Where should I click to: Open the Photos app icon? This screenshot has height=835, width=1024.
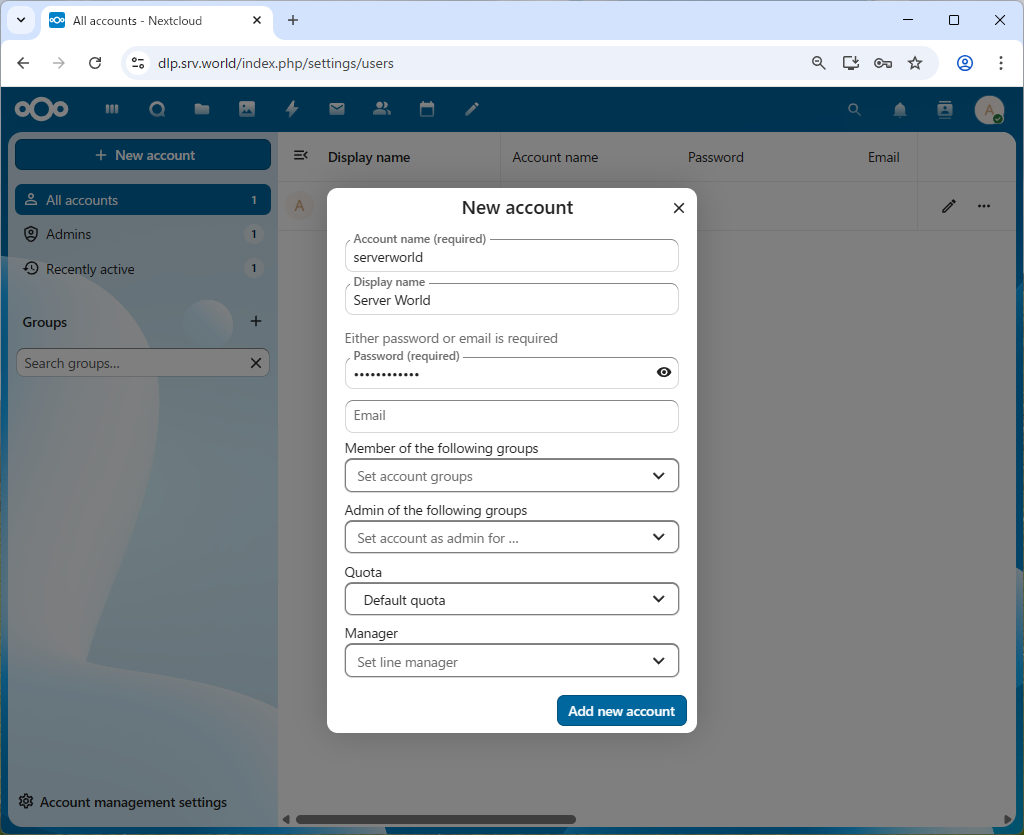click(247, 109)
